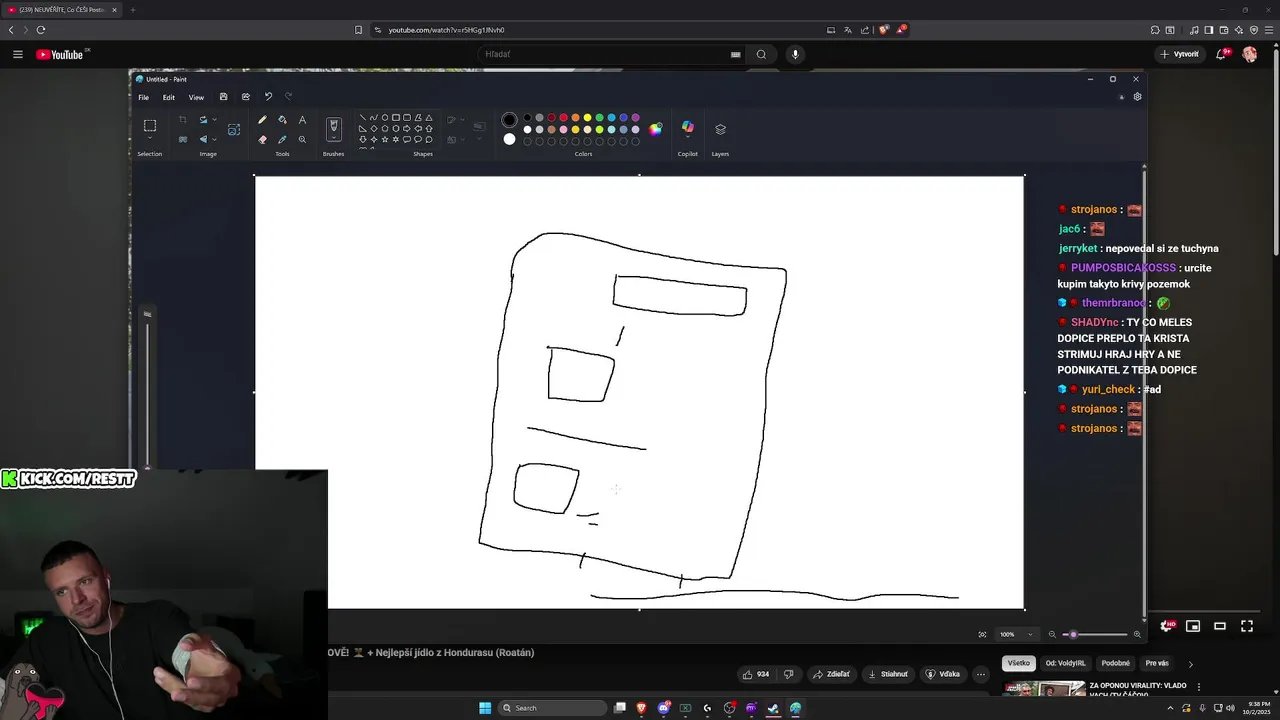
Task: Select the Fill bucket tool in Paint
Action: point(282,120)
